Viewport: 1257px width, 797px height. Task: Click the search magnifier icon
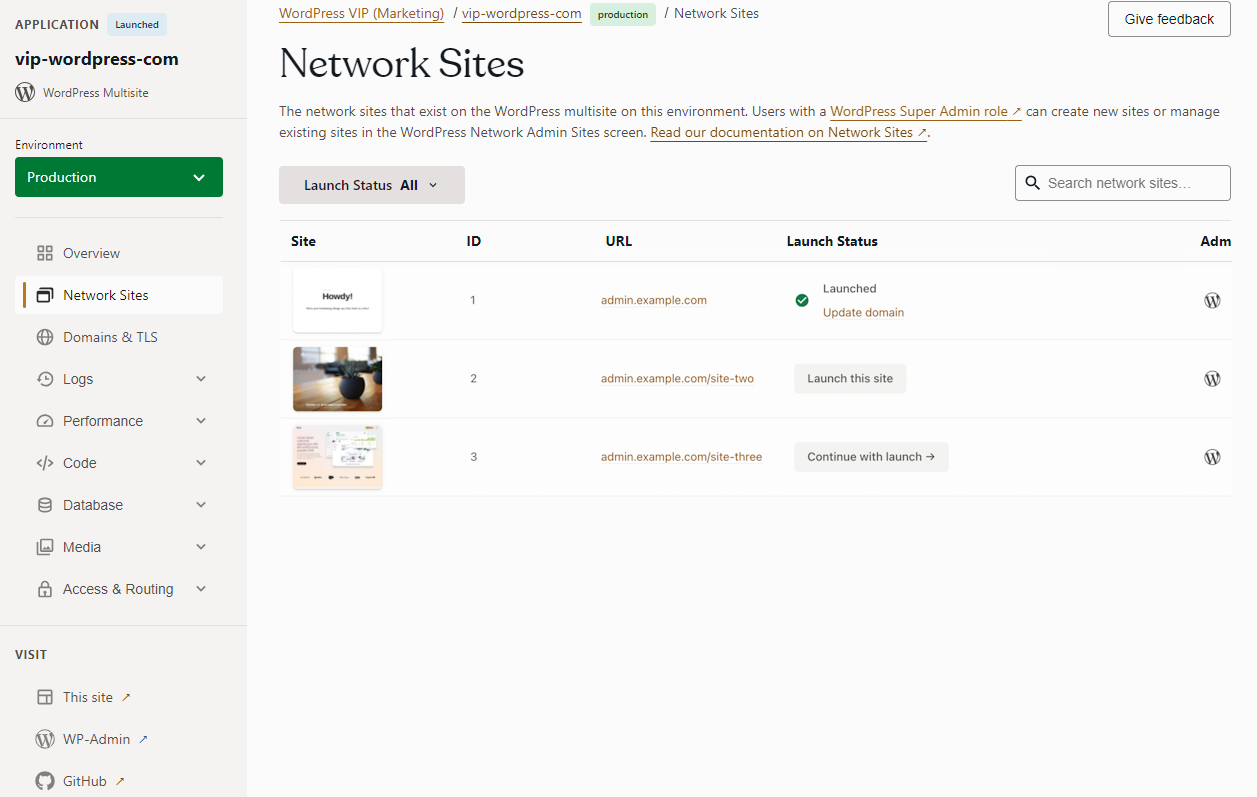(x=1033, y=183)
